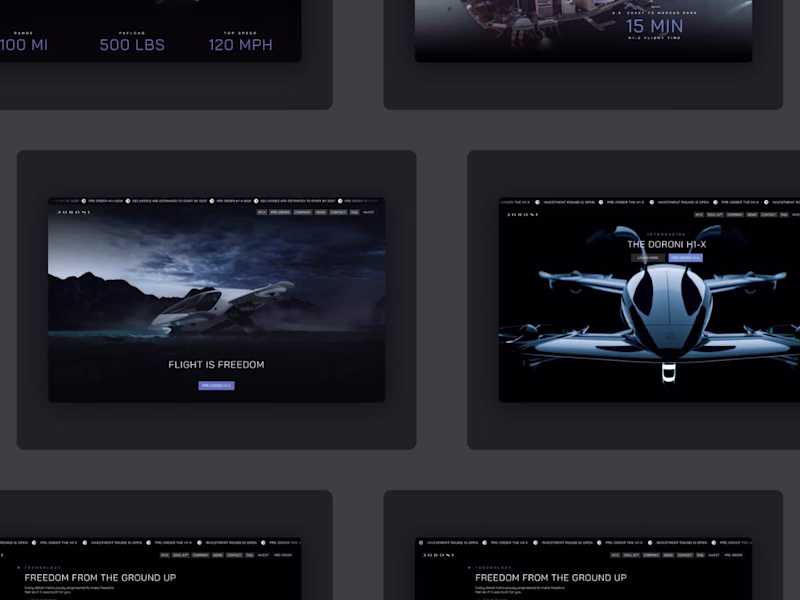Click the Learn More button under The Doroni H1-X
This screenshot has width=800, height=600.
tap(648, 258)
